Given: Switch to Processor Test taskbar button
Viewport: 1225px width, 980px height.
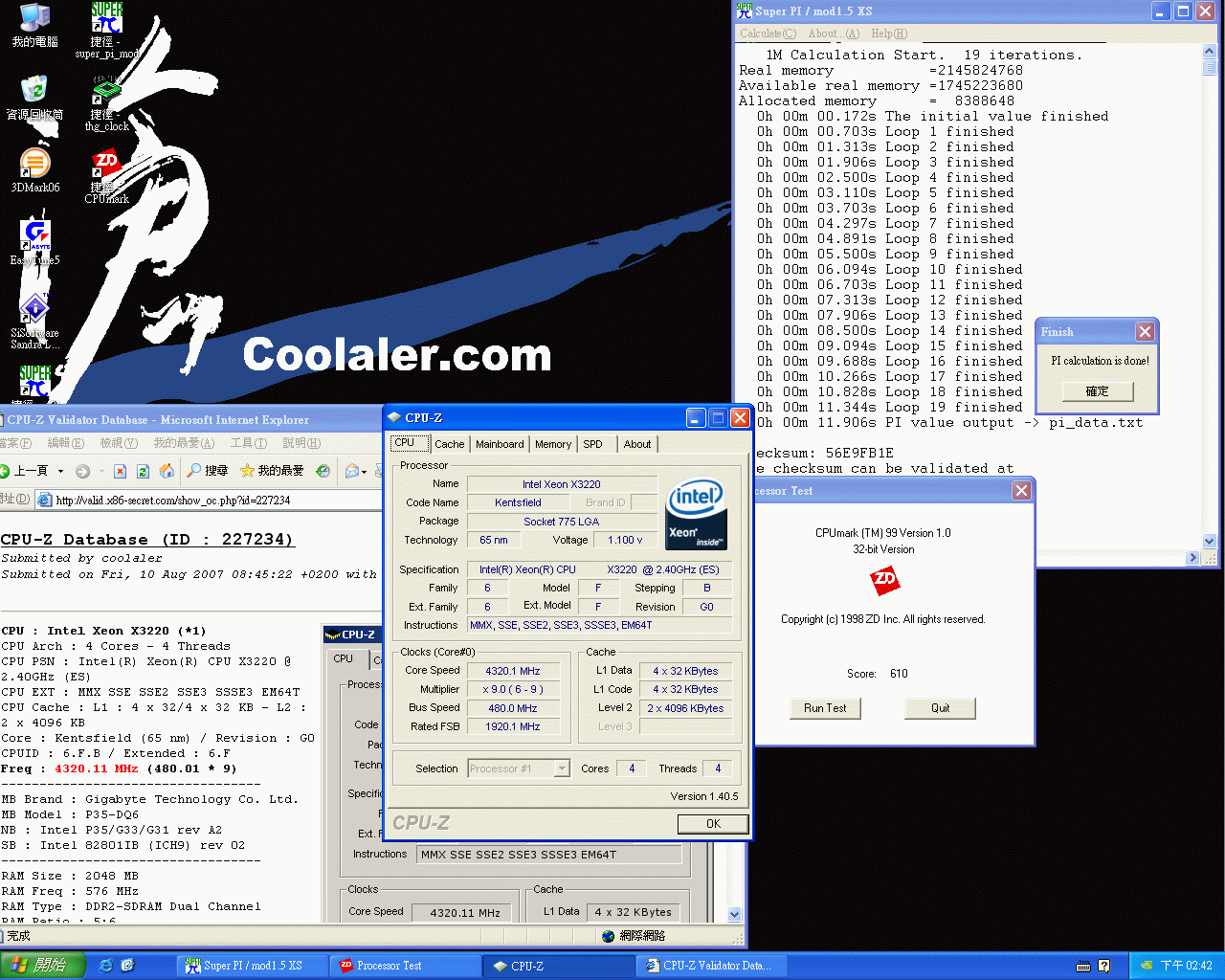Looking at the screenshot, I should tap(406, 966).
